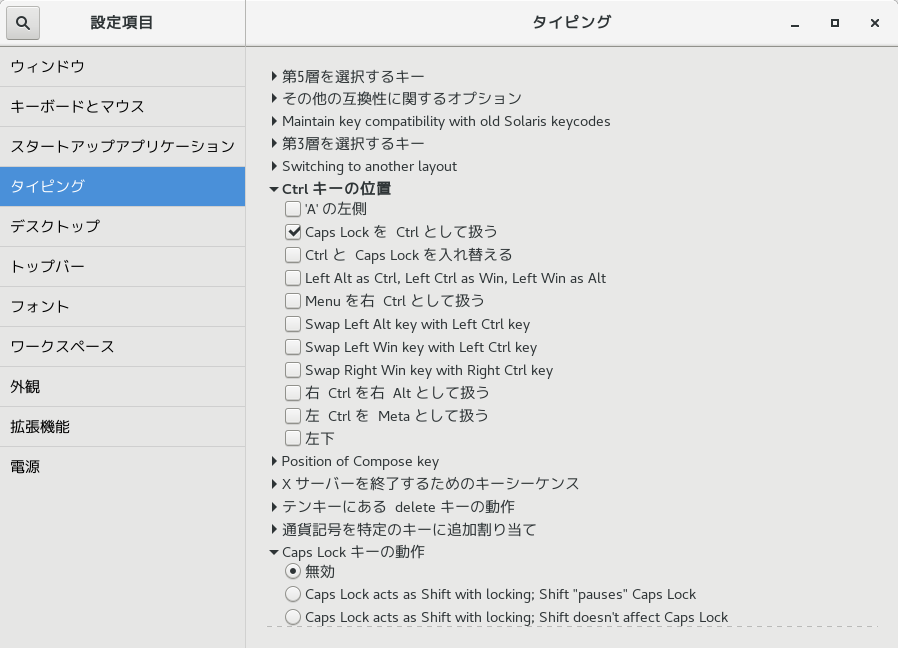
Task: Select the '無効' radio button
Action: (293, 572)
